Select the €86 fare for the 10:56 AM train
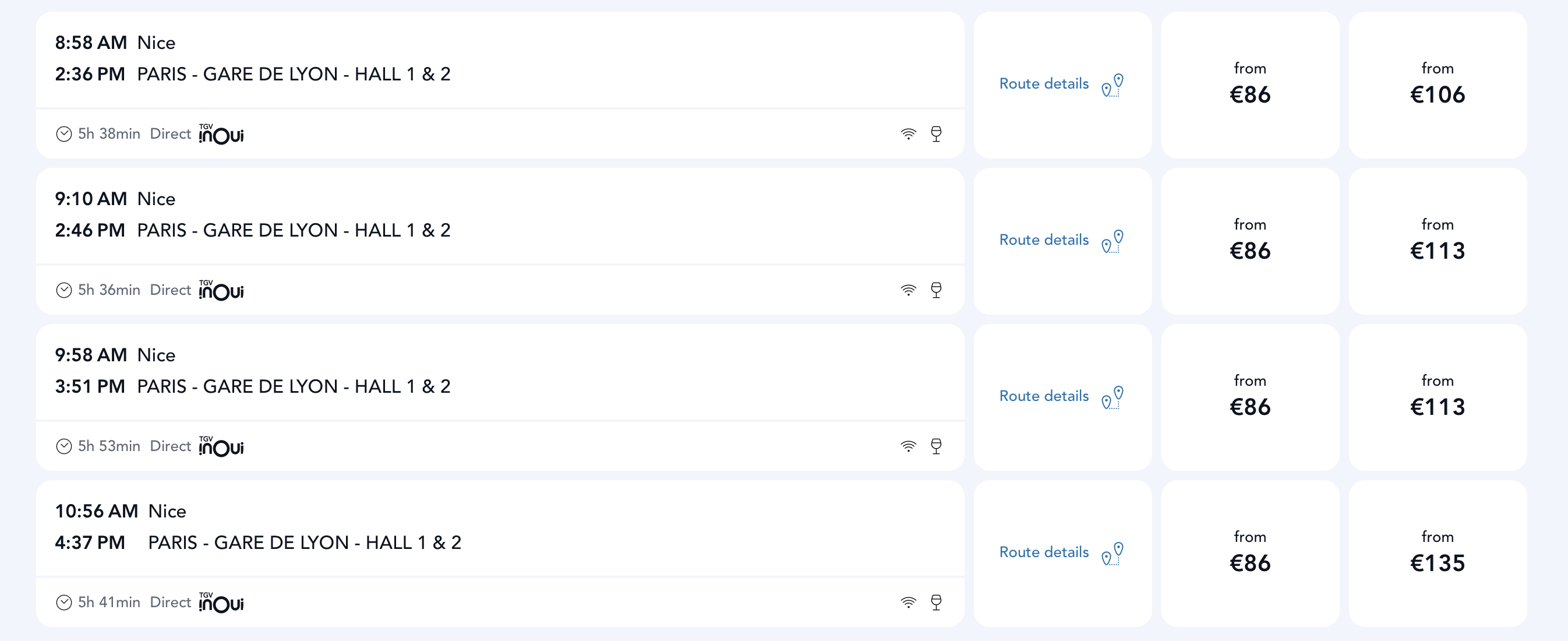Image resolution: width=1568 pixels, height=641 pixels. tap(1249, 553)
